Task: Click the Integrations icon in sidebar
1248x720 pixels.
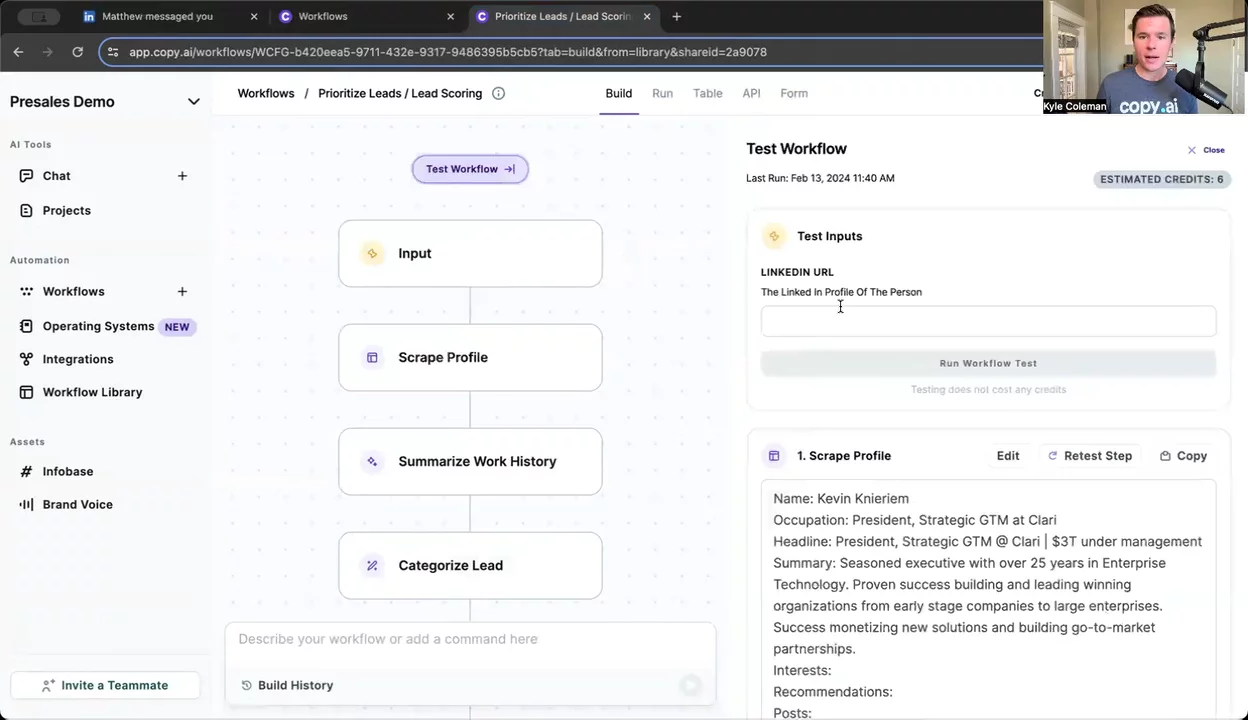Action: click(26, 359)
